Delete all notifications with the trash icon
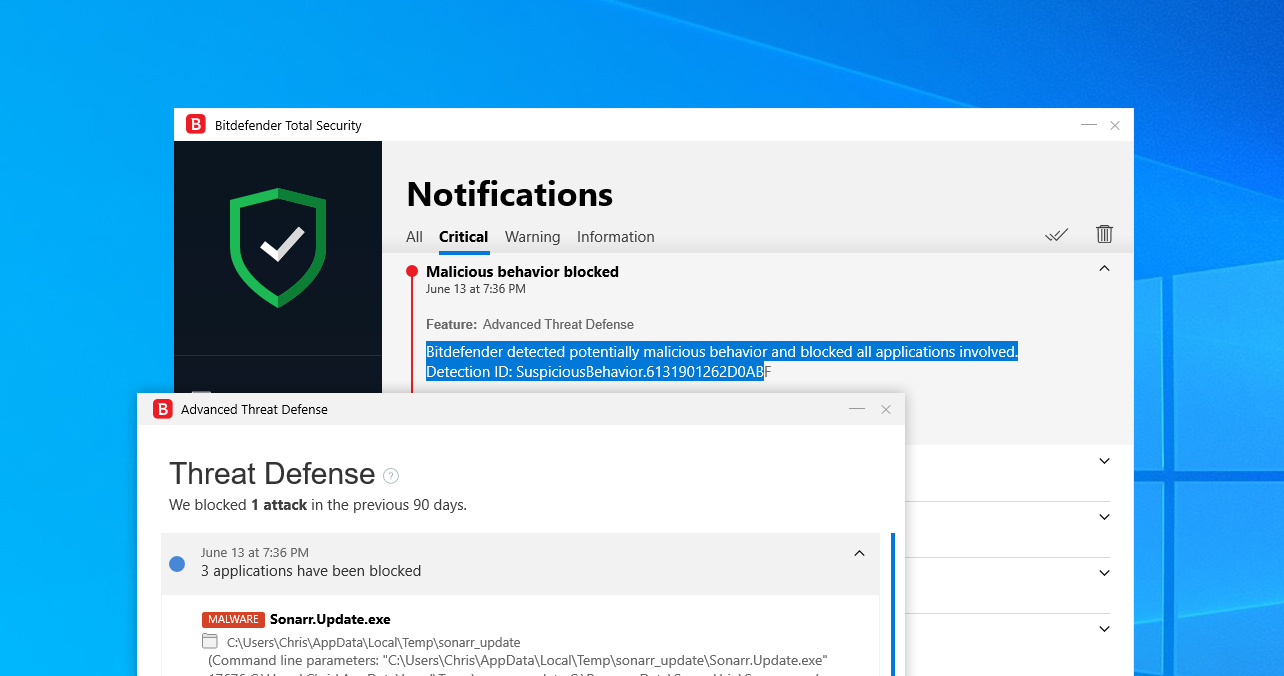Screen dimensions: 1284x676 coord(1104,234)
